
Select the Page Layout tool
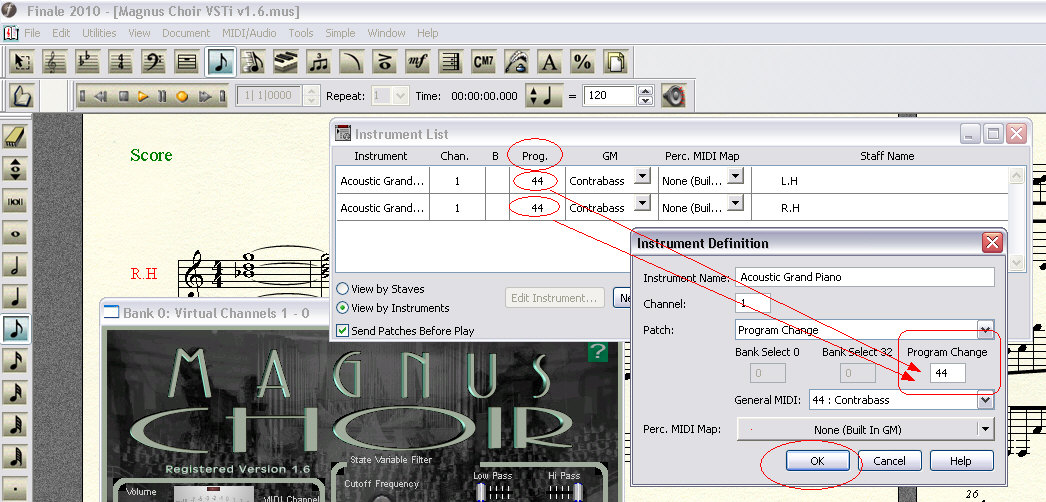(x=615, y=62)
